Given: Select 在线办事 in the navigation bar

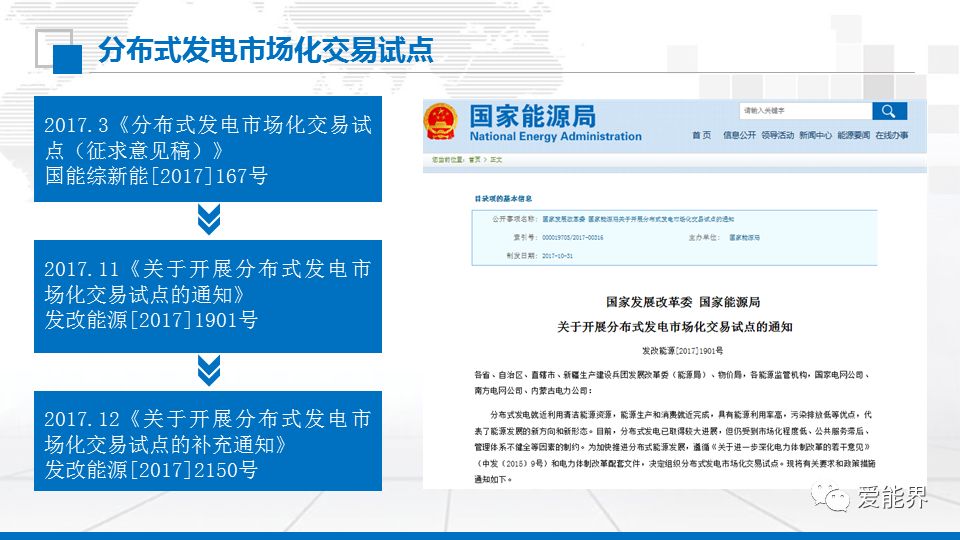Looking at the screenshot, I should 891,135.
